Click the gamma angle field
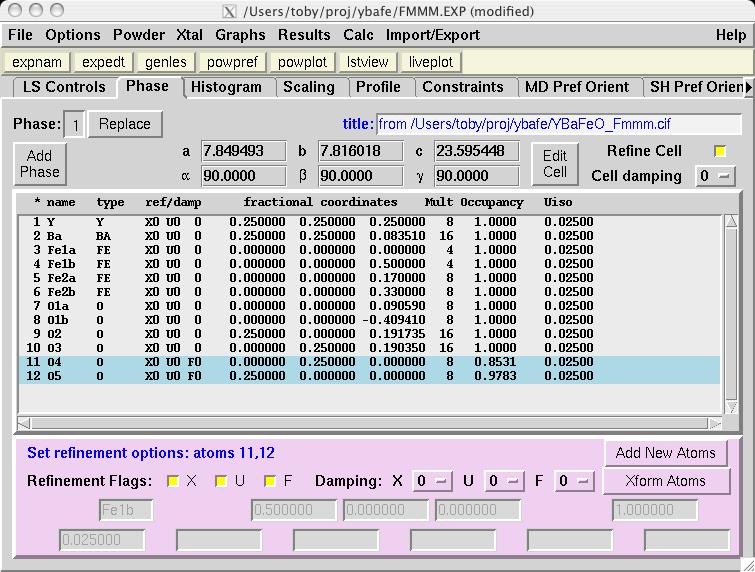 click(x=477, y=176)
